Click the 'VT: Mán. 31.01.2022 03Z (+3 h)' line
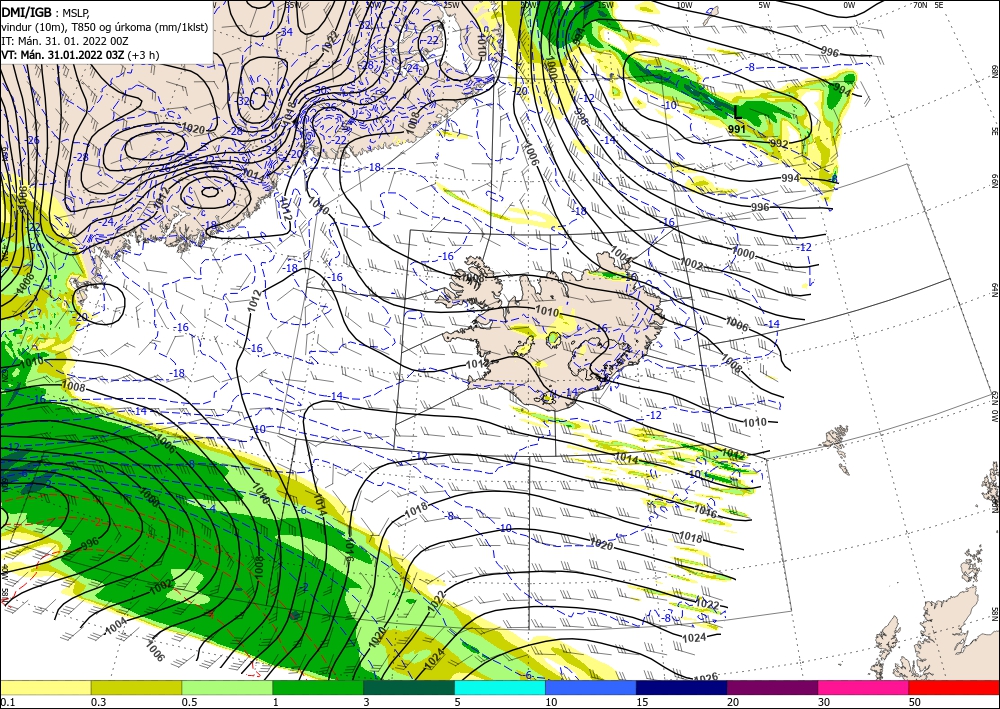The width and height of the screenshot is (1000, 709). [80, 55]
